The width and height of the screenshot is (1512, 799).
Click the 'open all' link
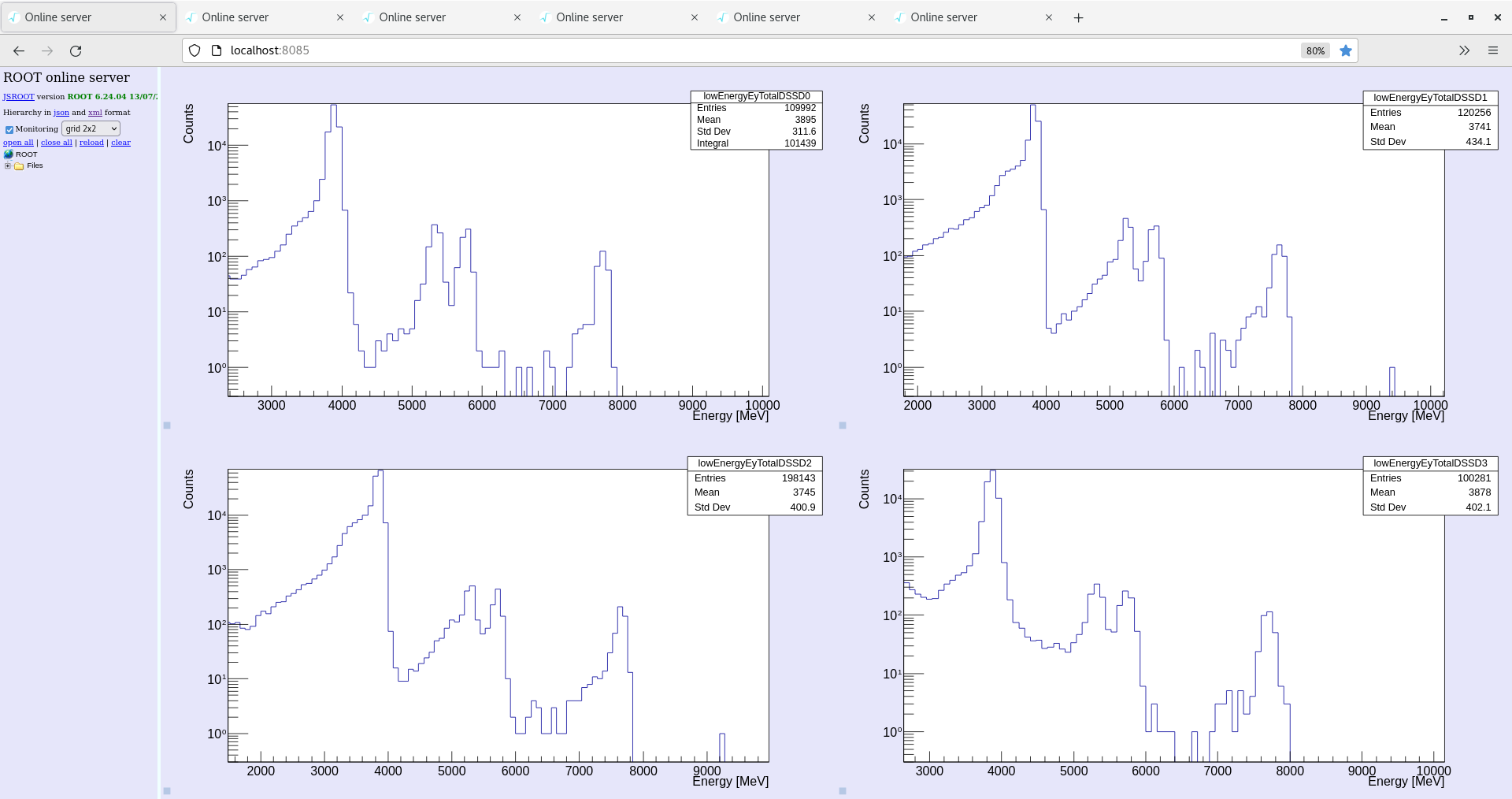click(18, 143)
